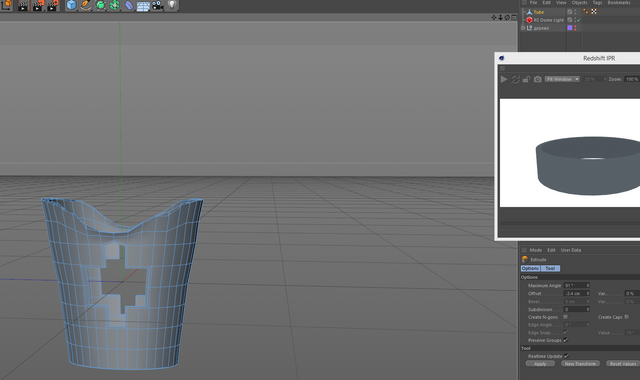Click the Phong tag on Tube object

pyautogui.click(x=586, y=12)
